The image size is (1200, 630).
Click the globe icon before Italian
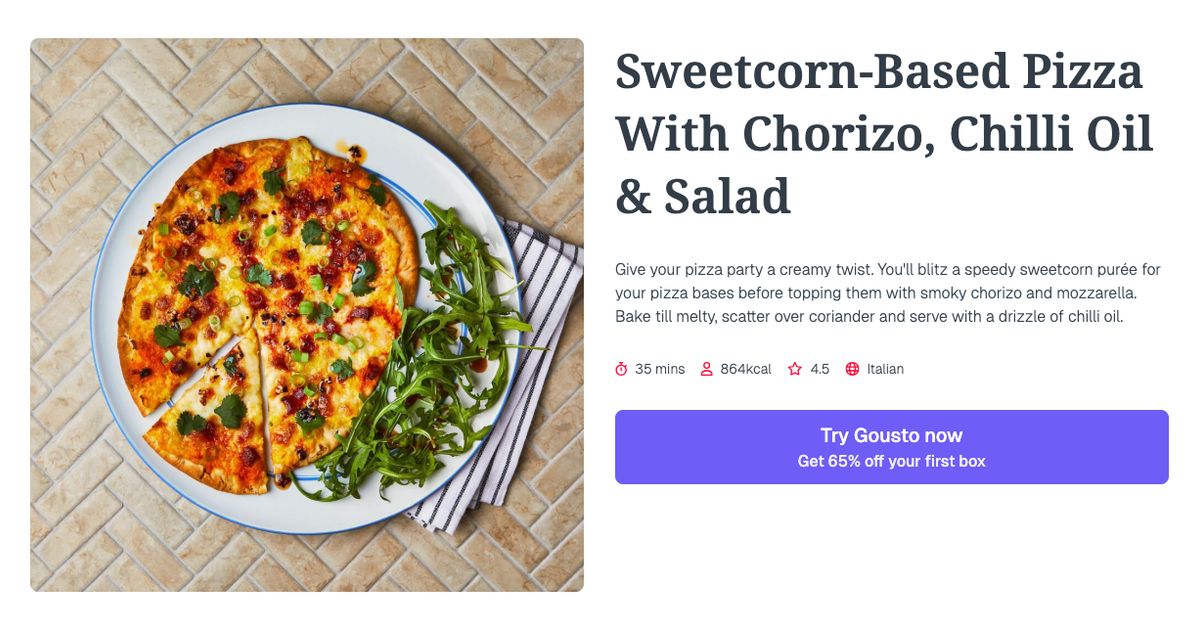tap(851, 368)
